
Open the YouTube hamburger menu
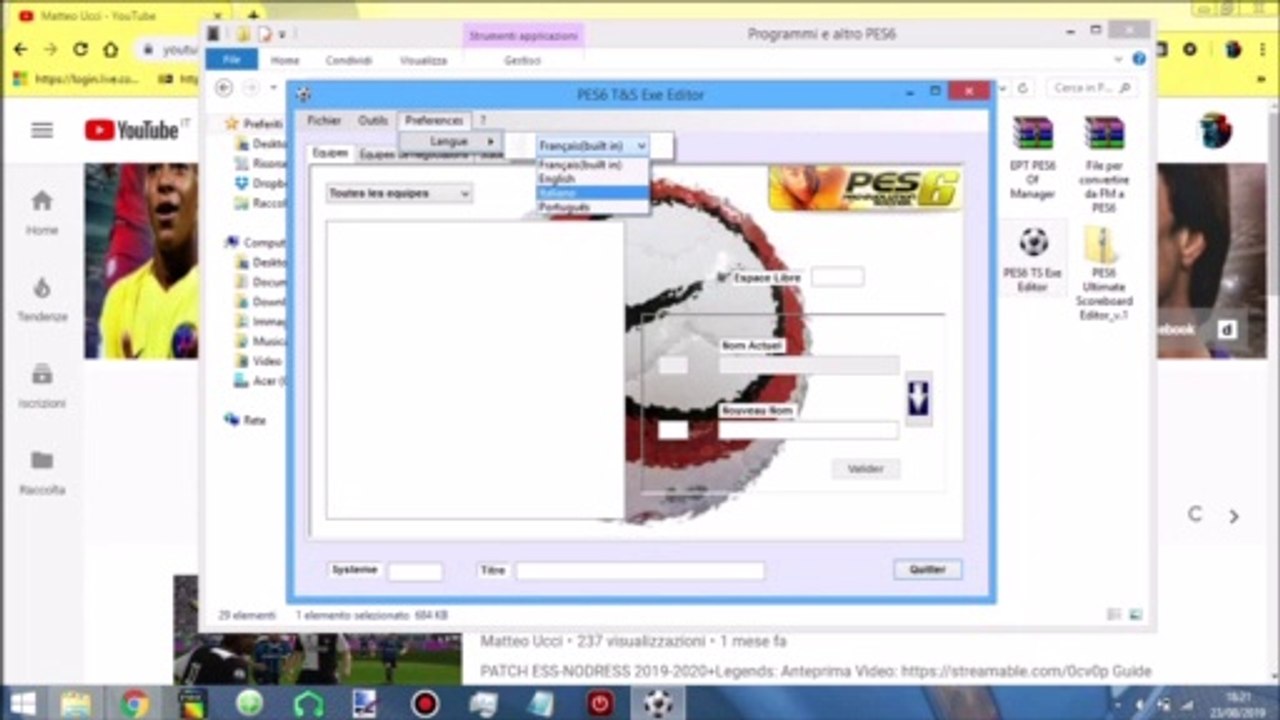point(41,130)
